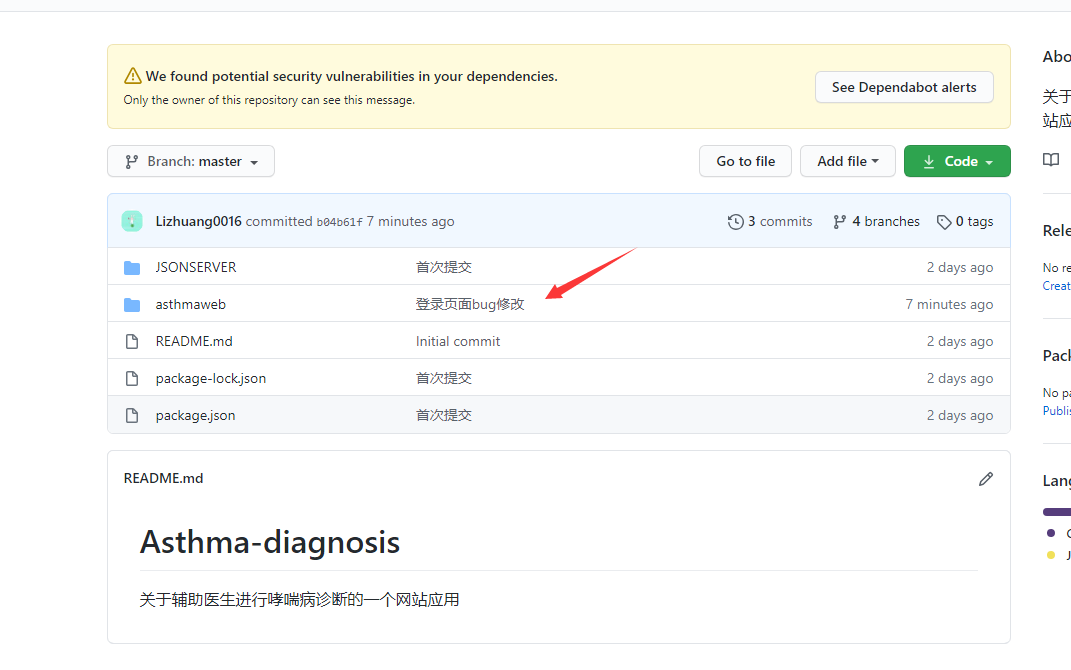Click the tag icon beside 0 tags
Screen dimensions: 1071x670
tap(944, 222)
